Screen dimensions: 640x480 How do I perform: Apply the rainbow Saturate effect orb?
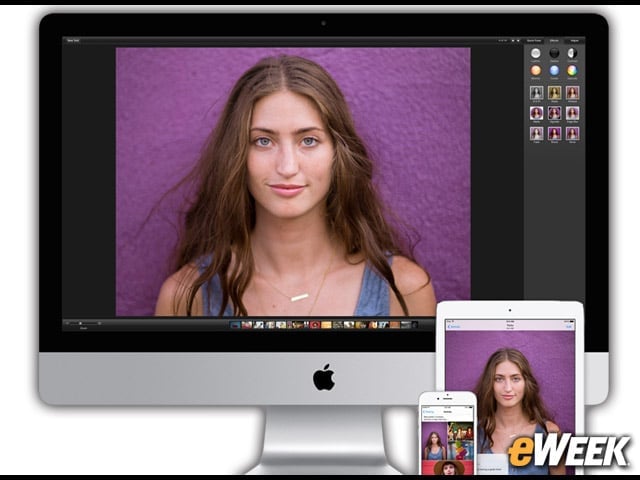[x=572, y=71]
